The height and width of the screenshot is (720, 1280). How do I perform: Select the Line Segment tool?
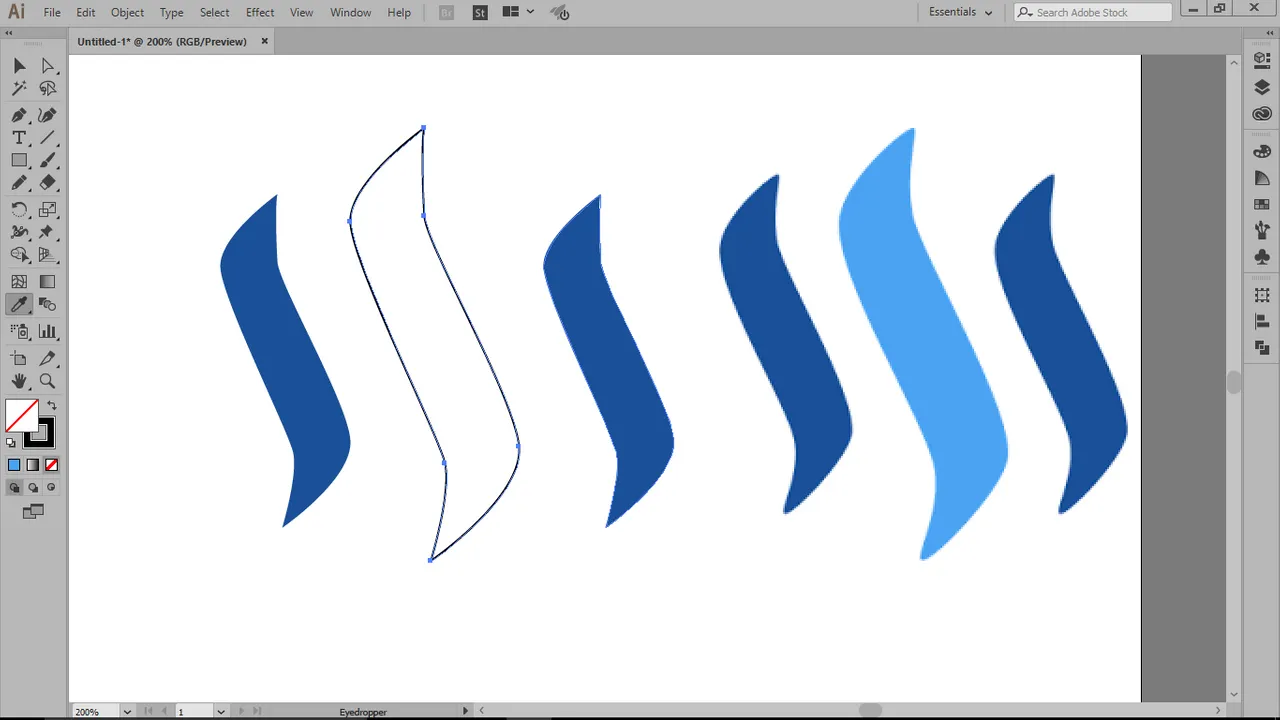(47, 138)
